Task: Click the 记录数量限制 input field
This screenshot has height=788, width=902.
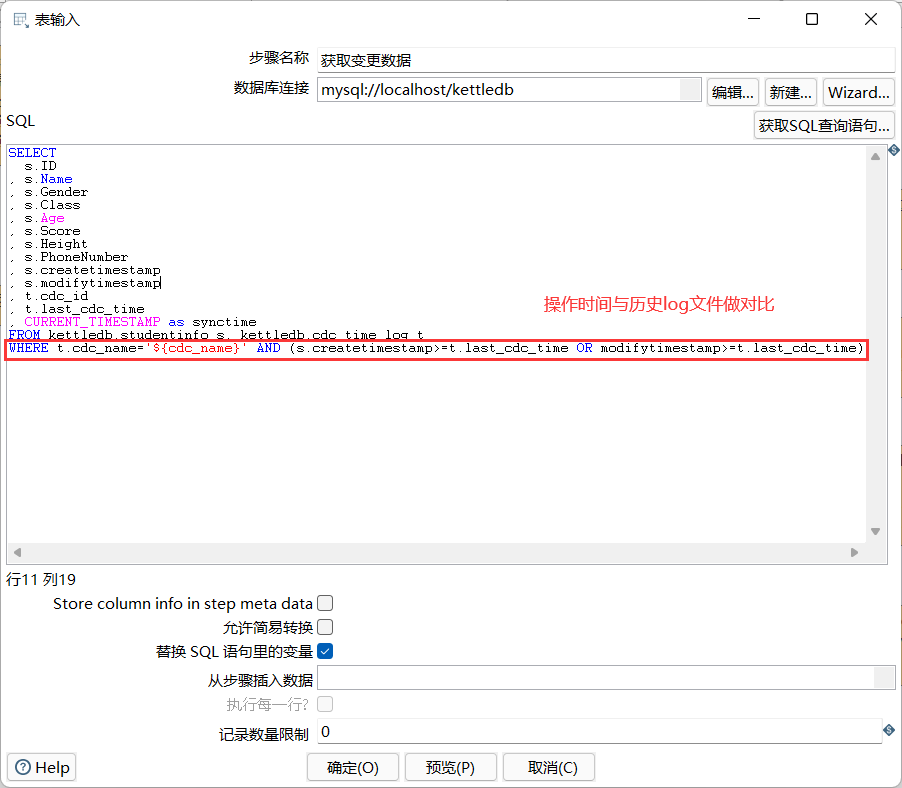Action: 599,732
